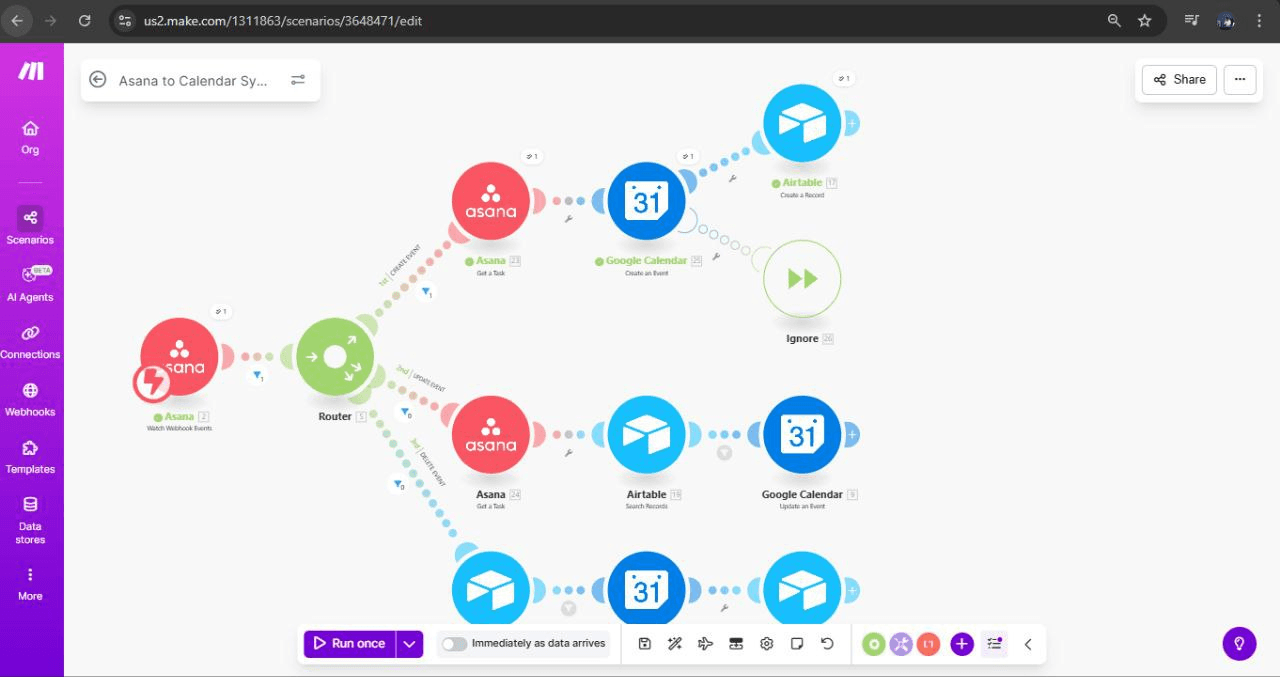Open Data stores in the sidebar
This screenshot has width=1280, height=677.
point(30,519)
